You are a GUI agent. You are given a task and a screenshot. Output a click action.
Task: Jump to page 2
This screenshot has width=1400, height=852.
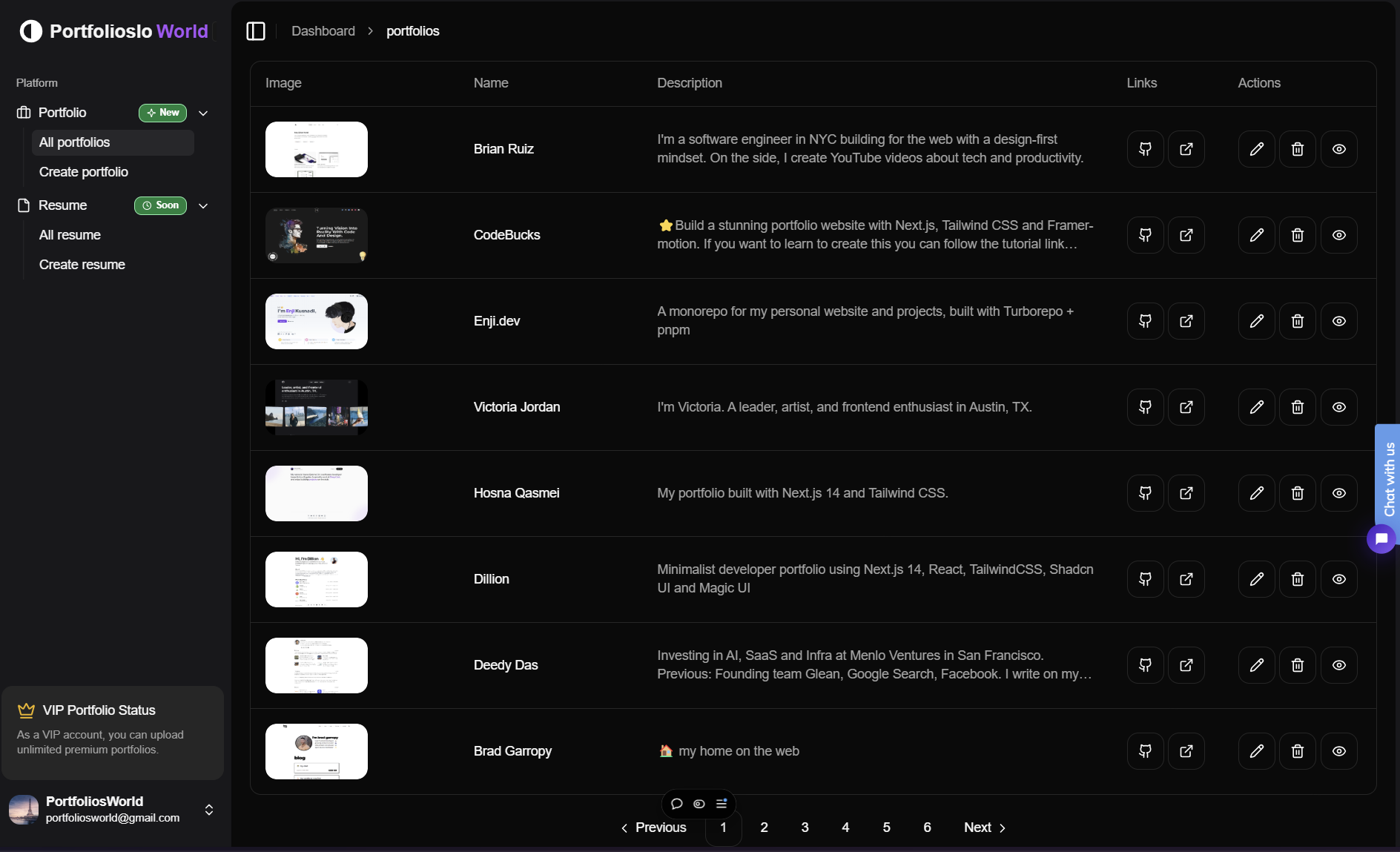(x=765, y=828)
